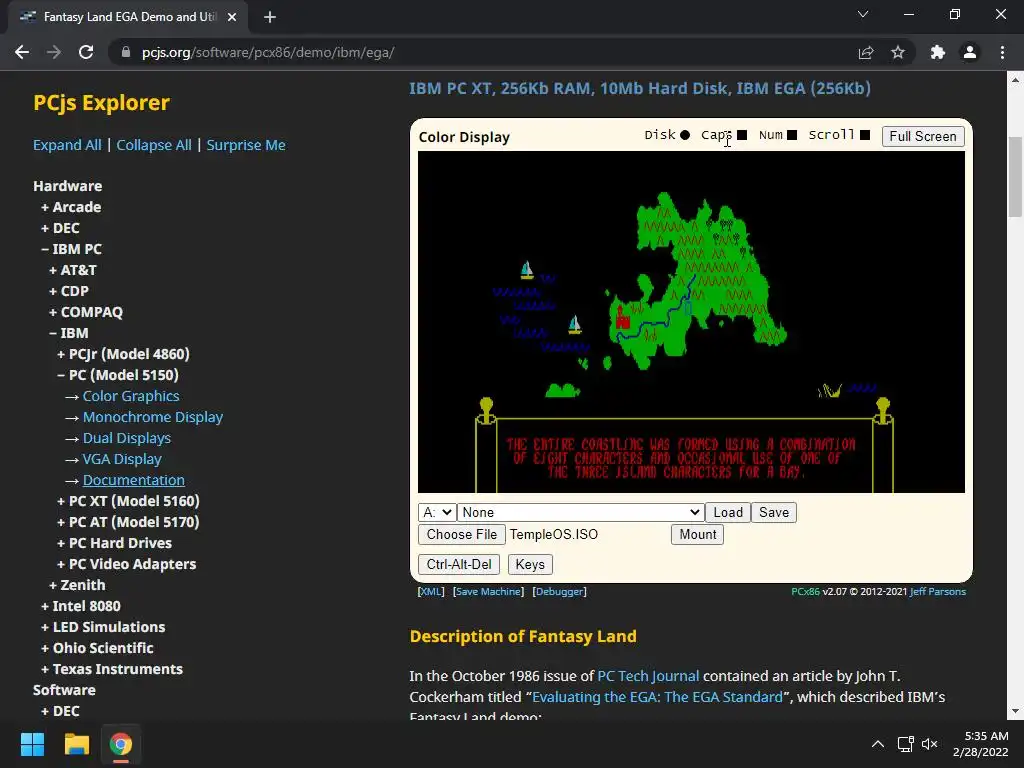
Task: Click the address bar URL
Action: point(268,52)
